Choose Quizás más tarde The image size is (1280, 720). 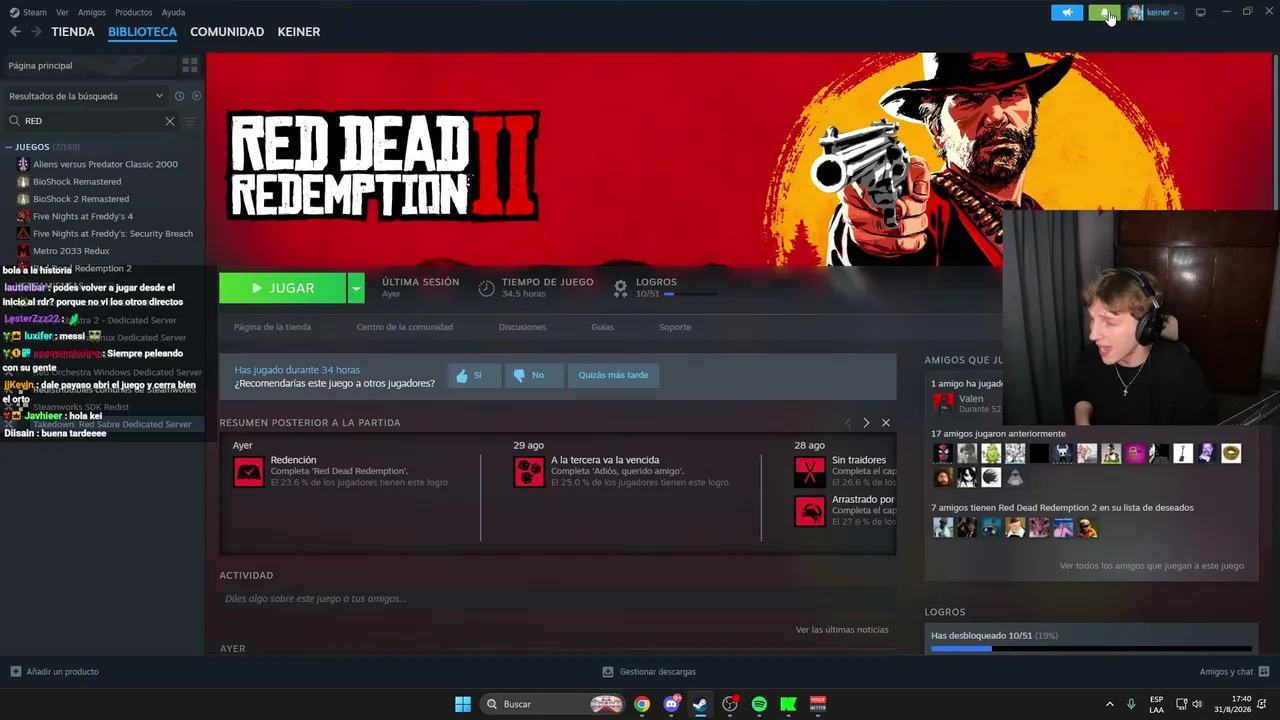613,375
